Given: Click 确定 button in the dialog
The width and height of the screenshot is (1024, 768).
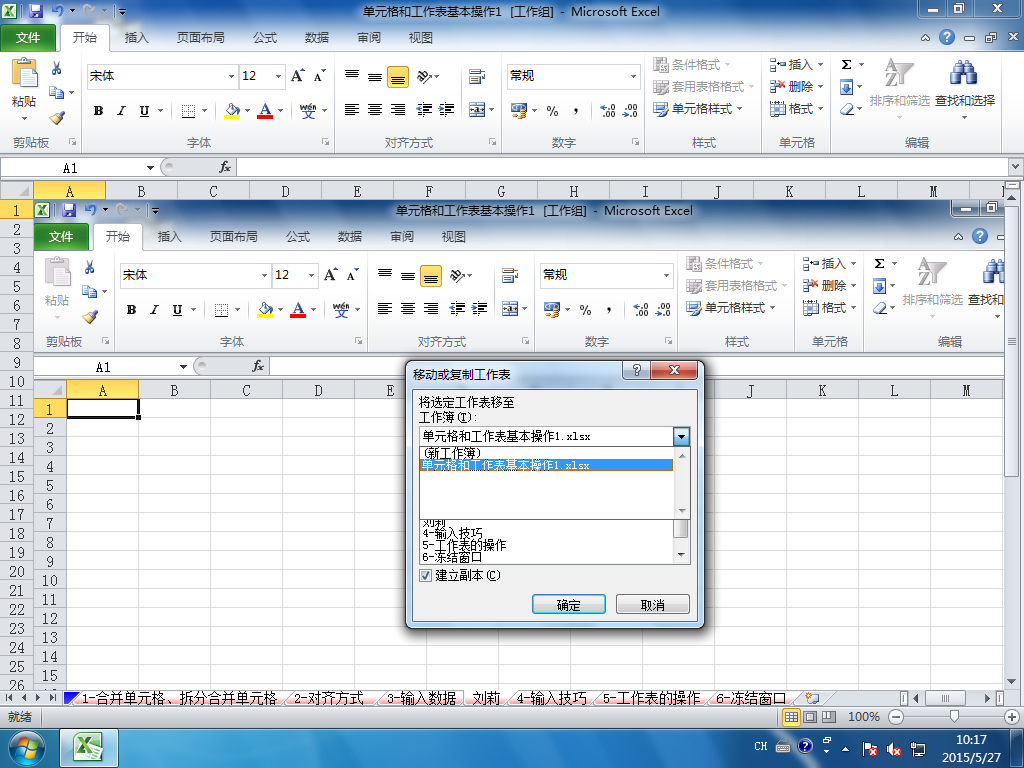Looking at the screenshot, I should click(x=569, y=605).
